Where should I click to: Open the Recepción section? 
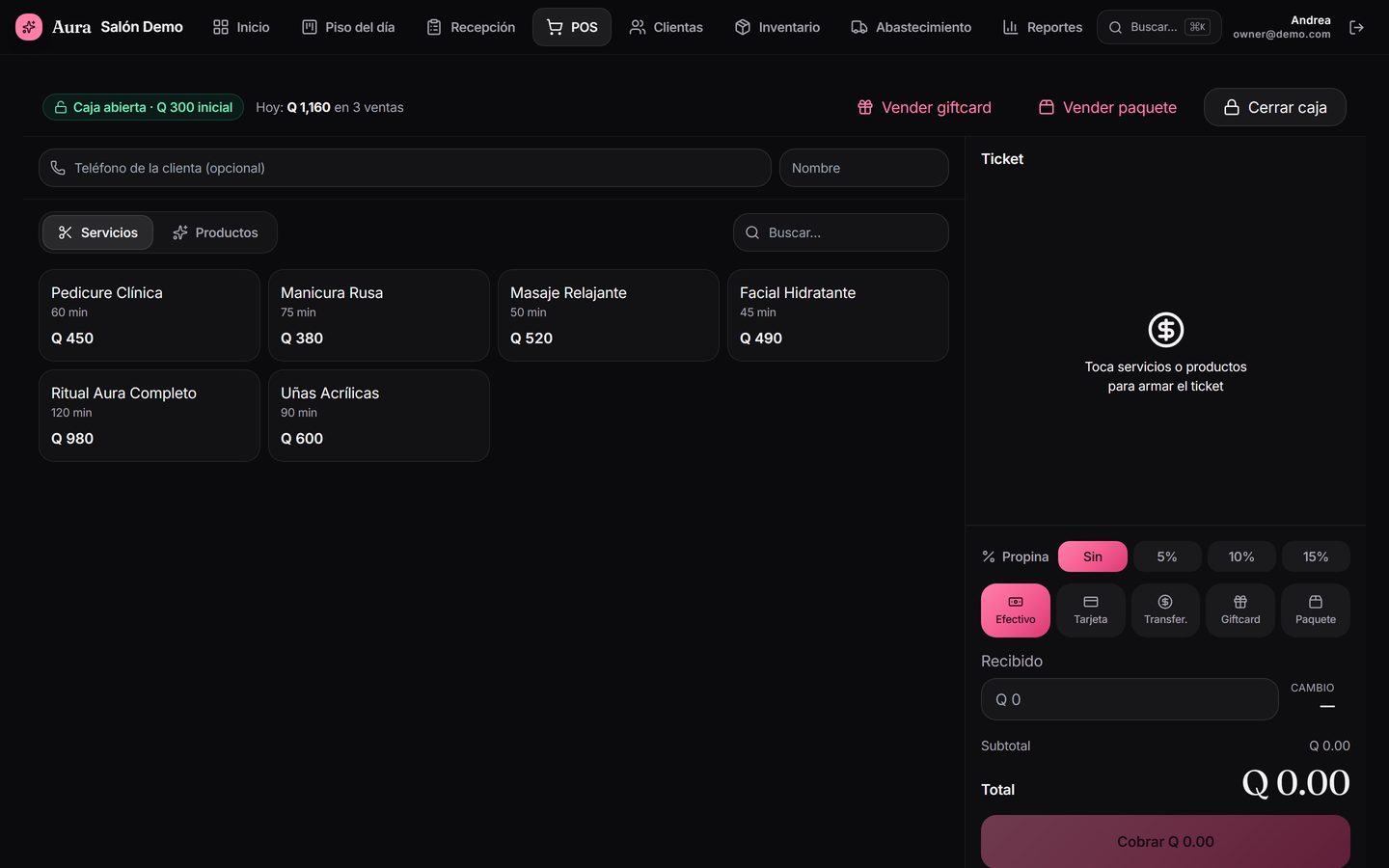pyautogui.click(x=471, y=27)
